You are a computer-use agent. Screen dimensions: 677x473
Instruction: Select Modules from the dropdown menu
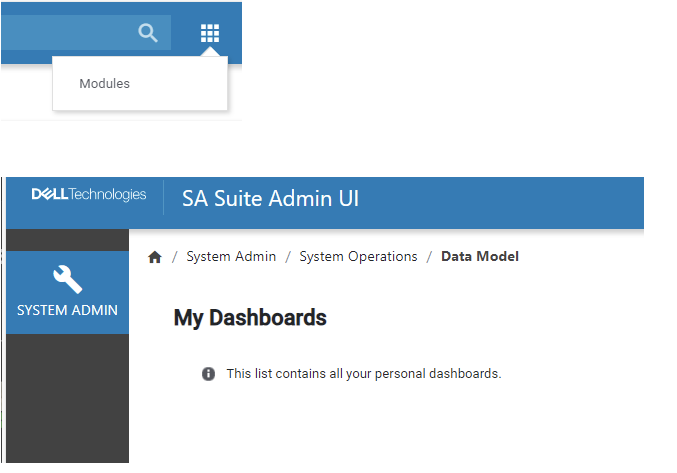pyautogui.click(x=105, y=84)
